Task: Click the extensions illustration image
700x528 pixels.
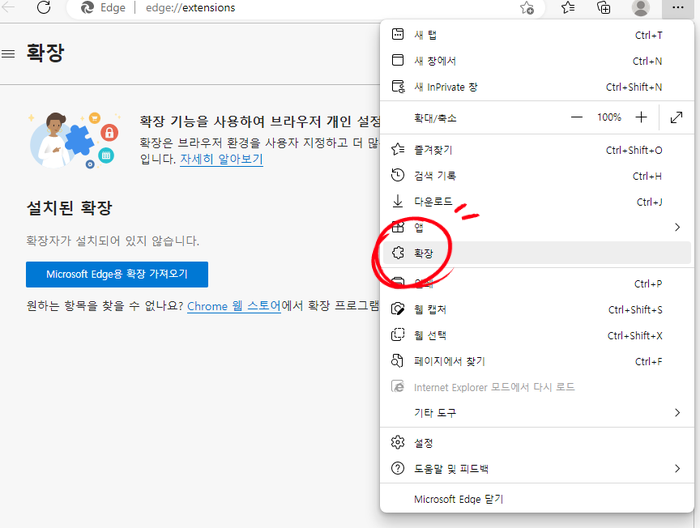Action: (x=75, y=140)
